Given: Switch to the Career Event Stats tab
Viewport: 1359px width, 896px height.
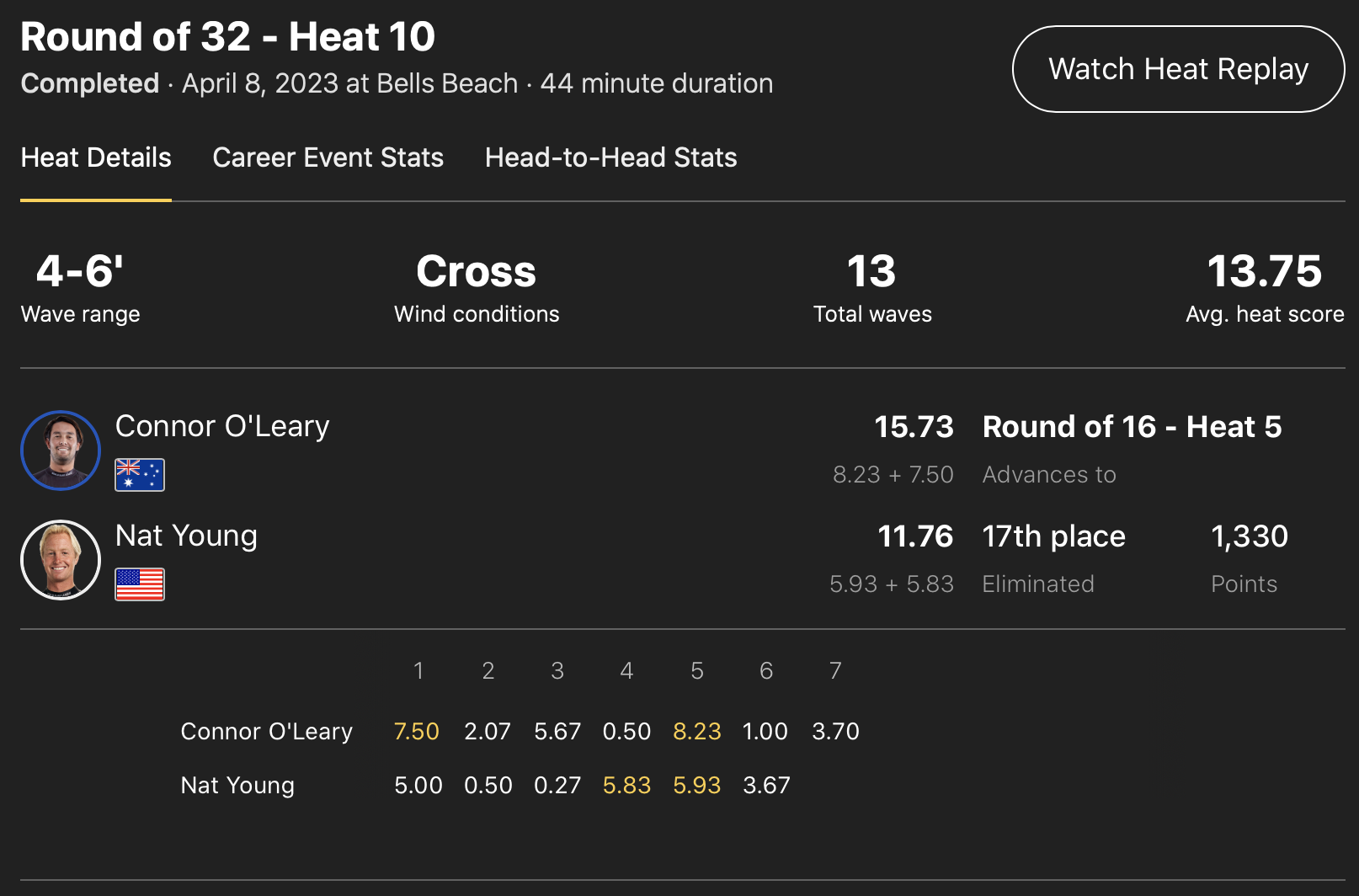Looking at the screenshot, I should pos(328,157).
